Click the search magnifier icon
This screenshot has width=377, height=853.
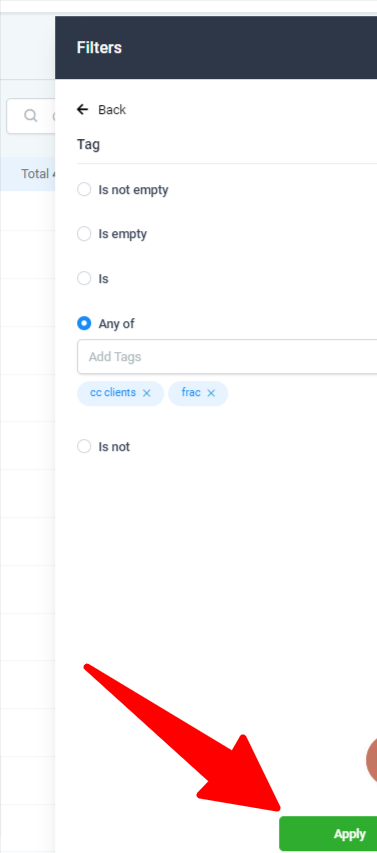(31, 116)
